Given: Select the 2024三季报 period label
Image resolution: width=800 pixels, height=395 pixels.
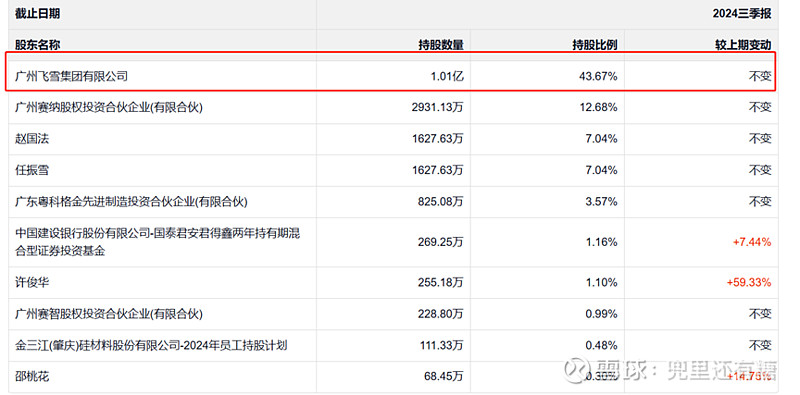Looking at the screenshot, I should 742,14.
